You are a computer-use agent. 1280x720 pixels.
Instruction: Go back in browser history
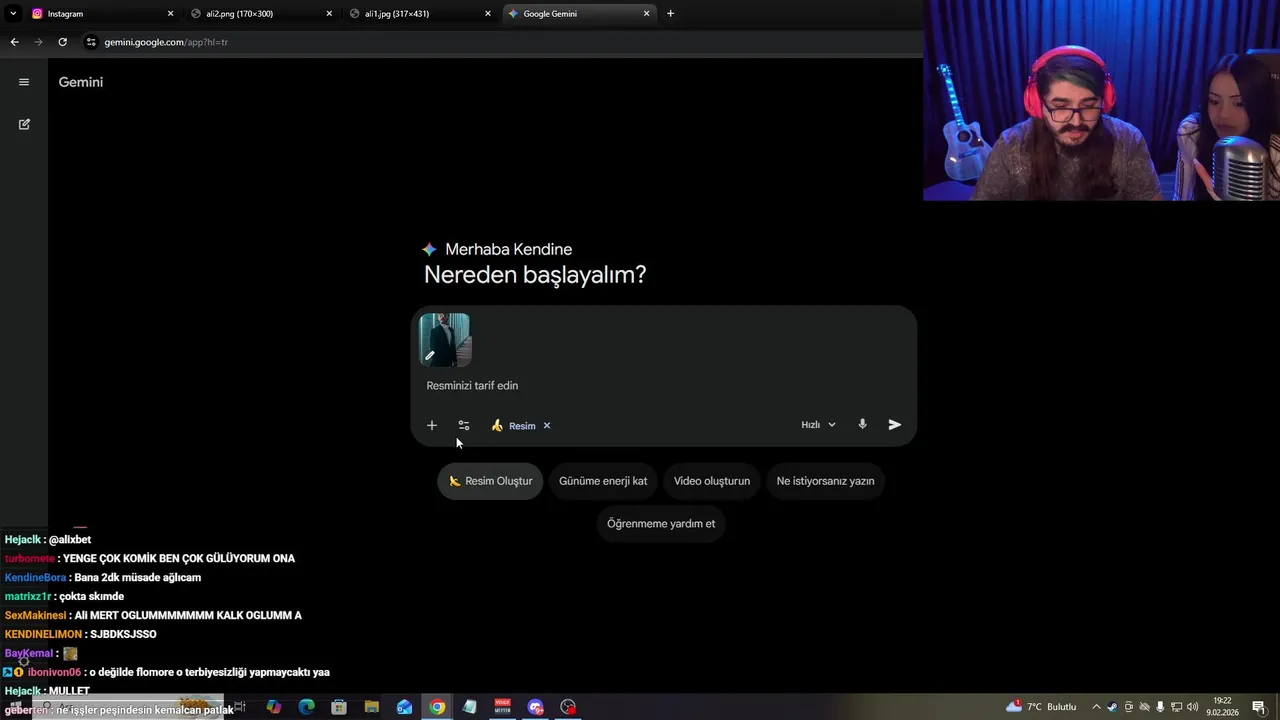[14, 42]
